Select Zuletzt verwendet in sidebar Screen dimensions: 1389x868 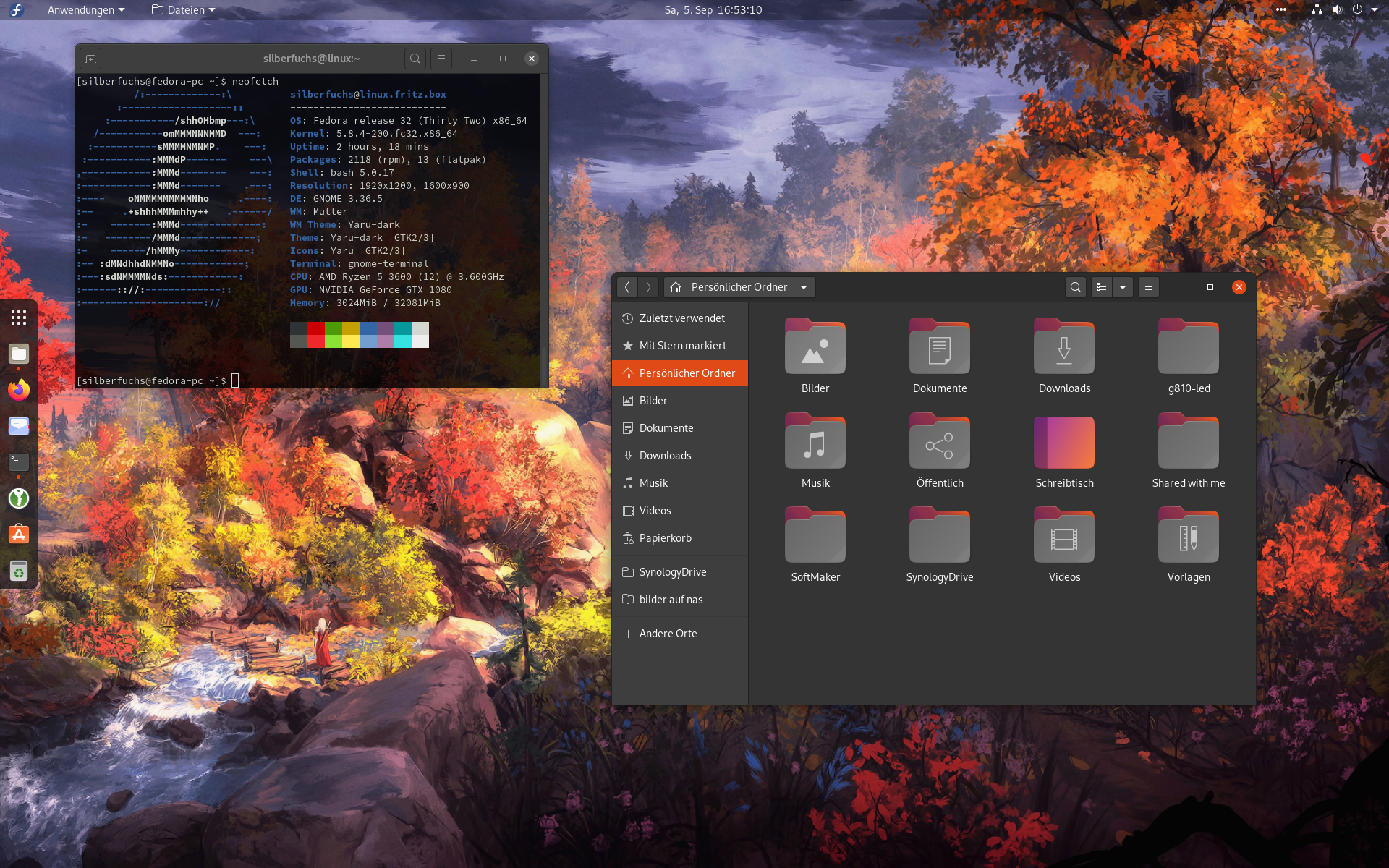[x=681, y=318]
